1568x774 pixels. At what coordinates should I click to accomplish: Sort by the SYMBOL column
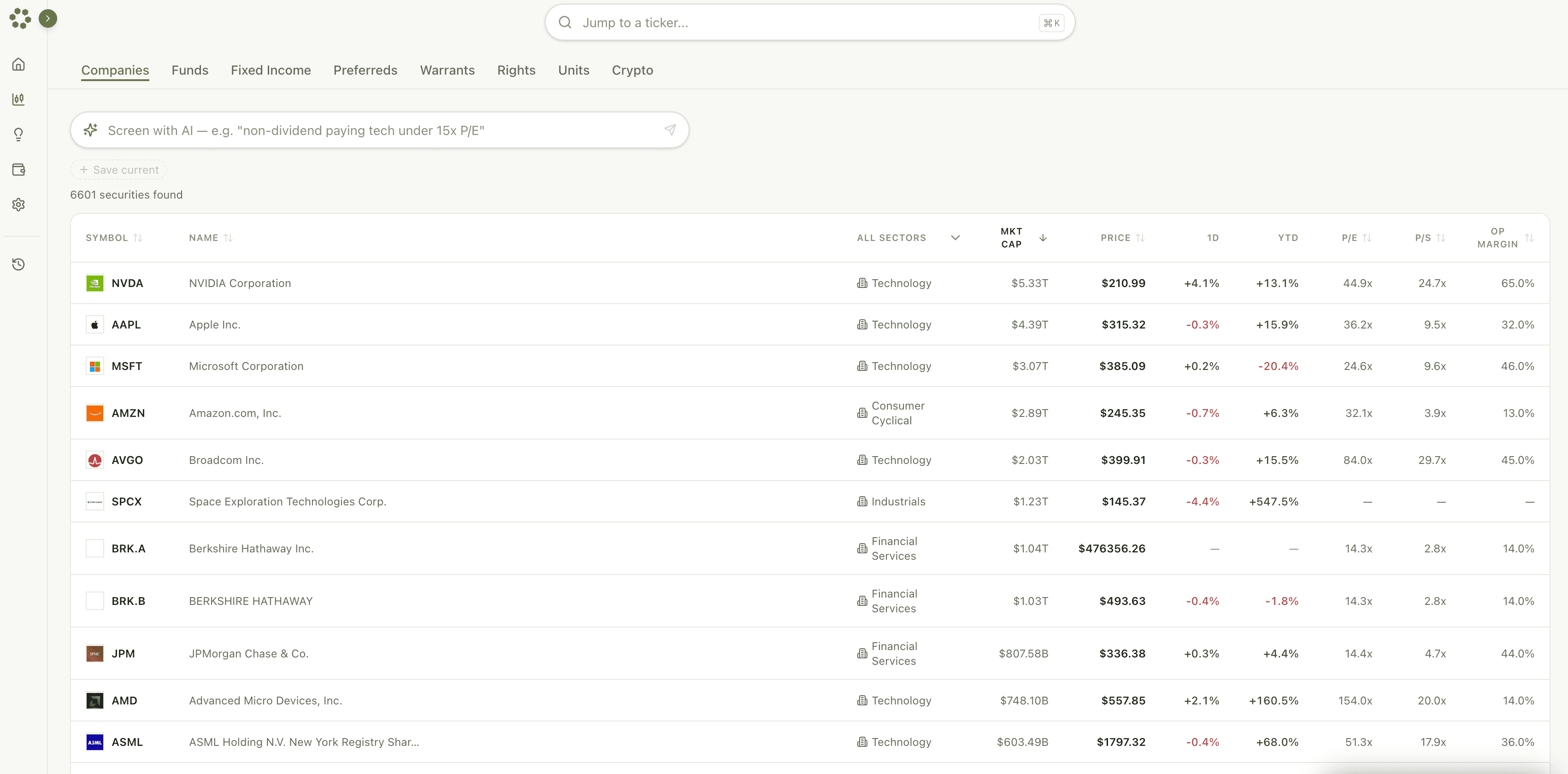114,238
